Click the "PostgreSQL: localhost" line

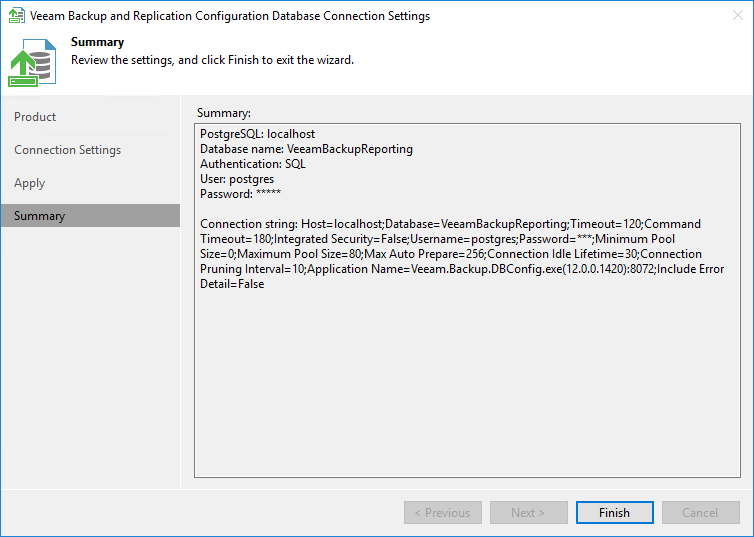(257, 134)
